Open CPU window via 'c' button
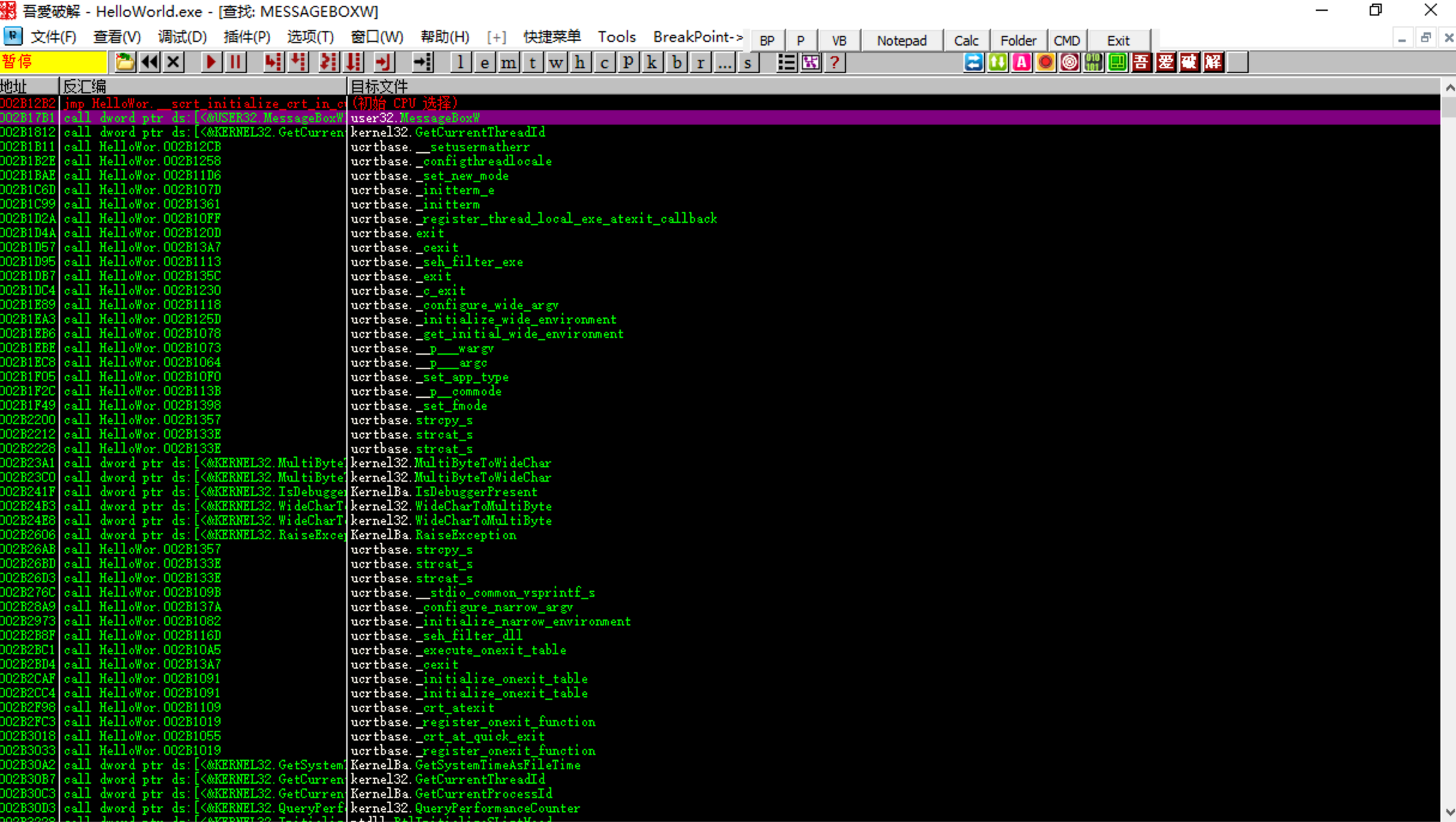This screenshot has width=1456, height=822. click(x=604, y=62)
